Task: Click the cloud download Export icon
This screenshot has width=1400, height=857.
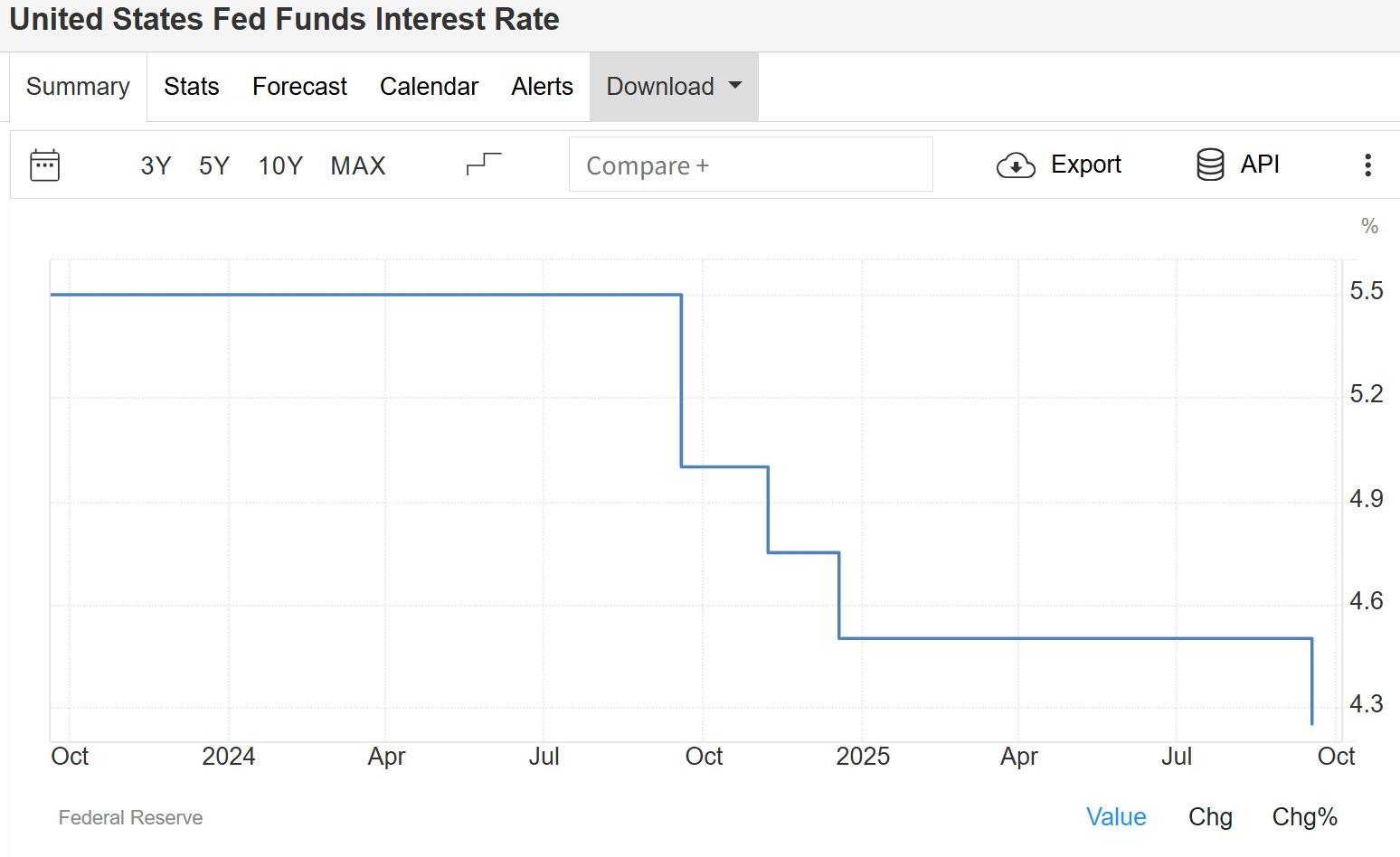Action: (1016, 165)
